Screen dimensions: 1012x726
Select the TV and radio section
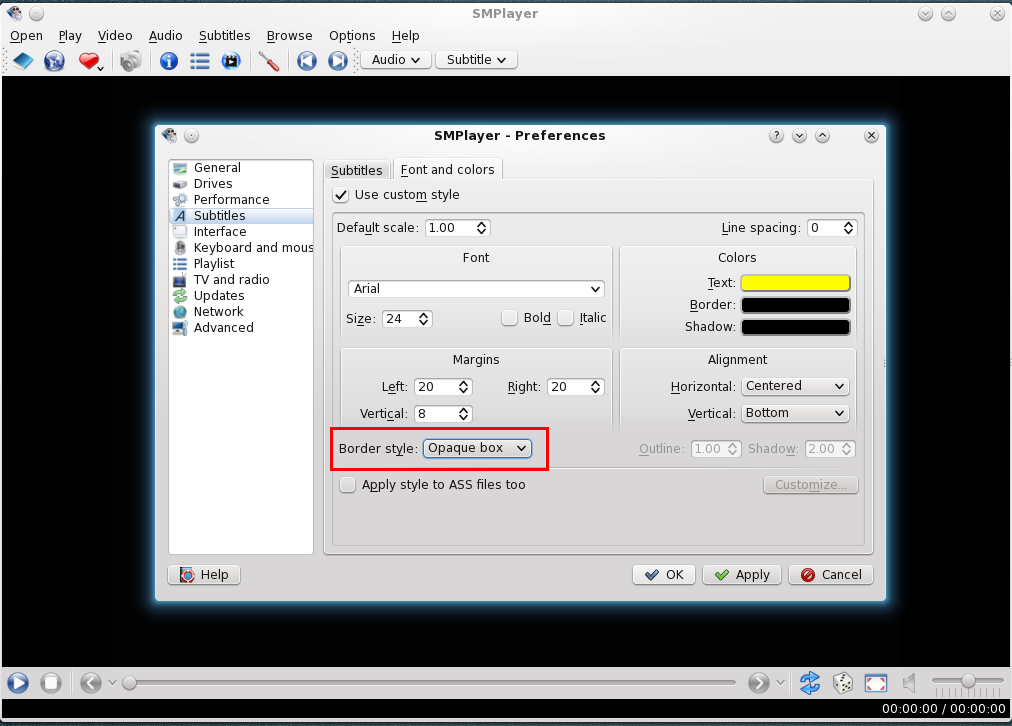click(241, 279)
